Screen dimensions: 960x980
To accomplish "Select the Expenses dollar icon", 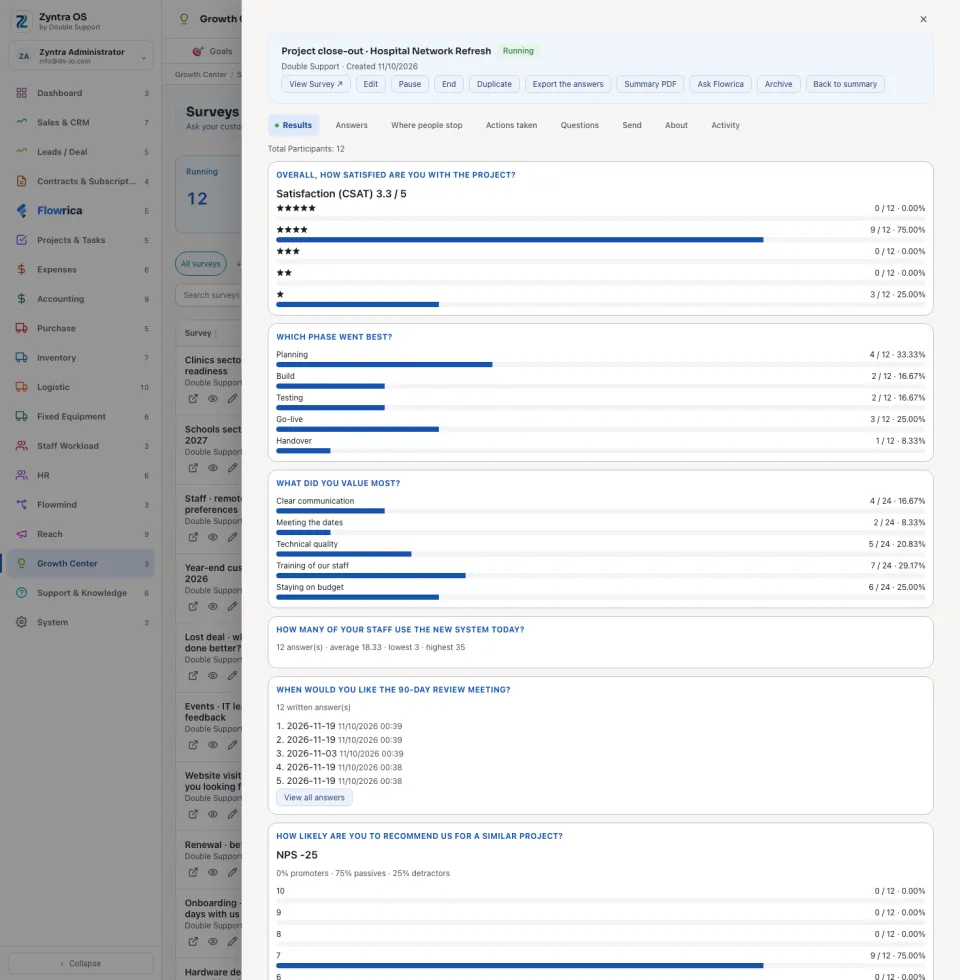I will [21, 269].
